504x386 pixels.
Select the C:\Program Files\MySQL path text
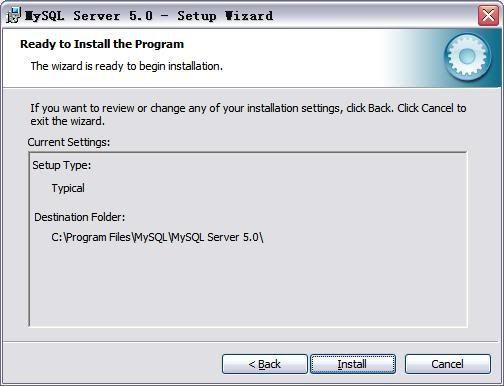157,237
